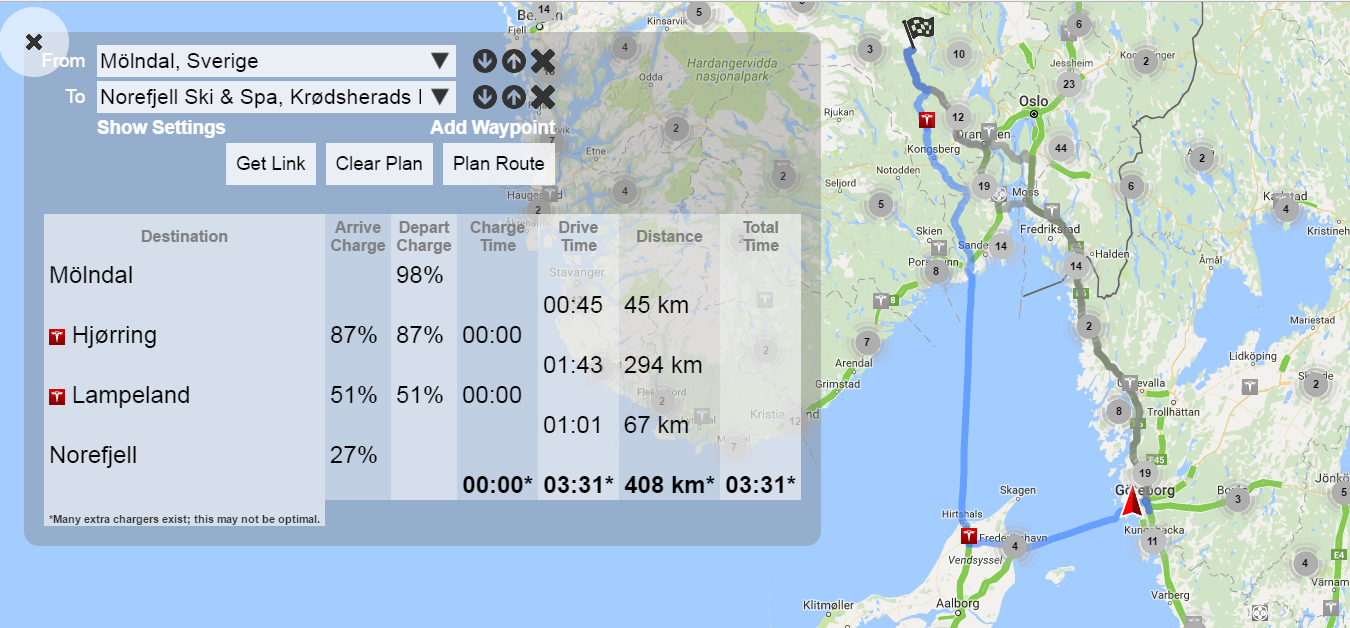Click the cluster marker 8 near Trollhättan
Viewport: 1350px width, 628px height.
[1118, 410]
